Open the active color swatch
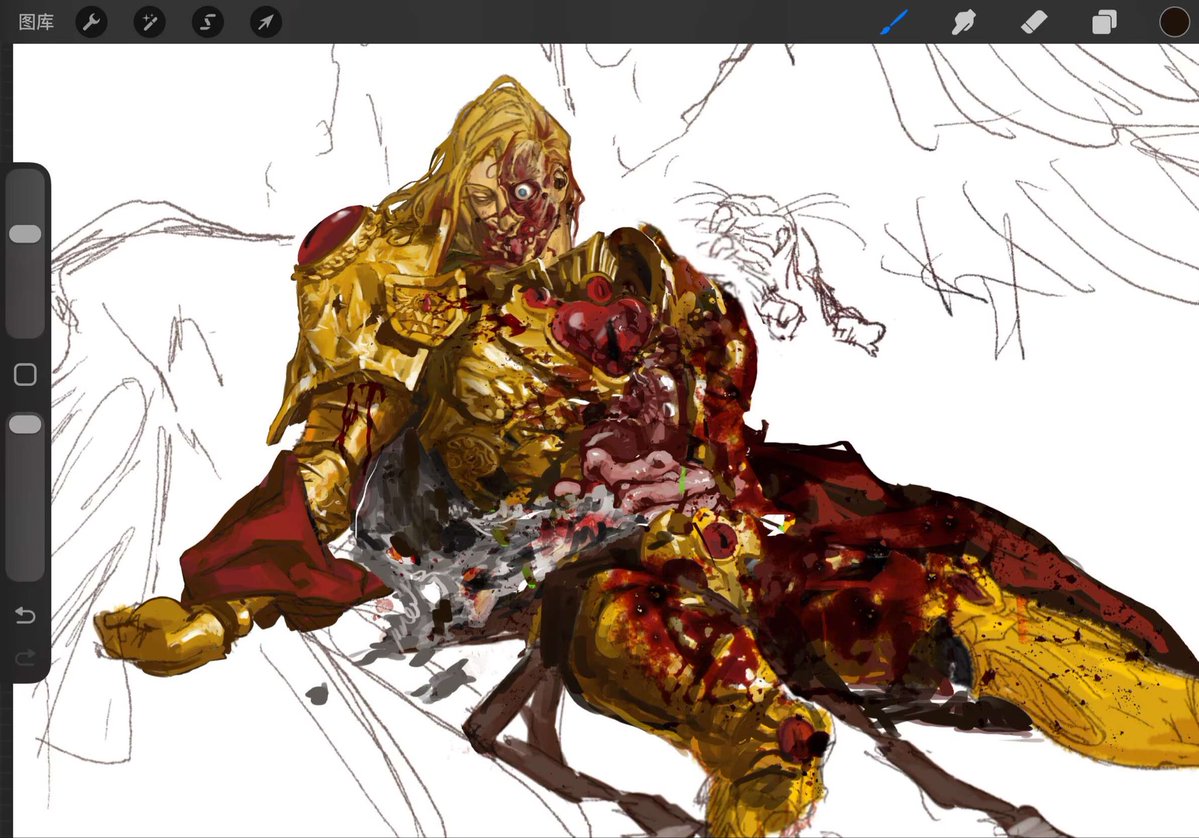The height and width of the screenshot is (838, 1199). click(1174, 22)
